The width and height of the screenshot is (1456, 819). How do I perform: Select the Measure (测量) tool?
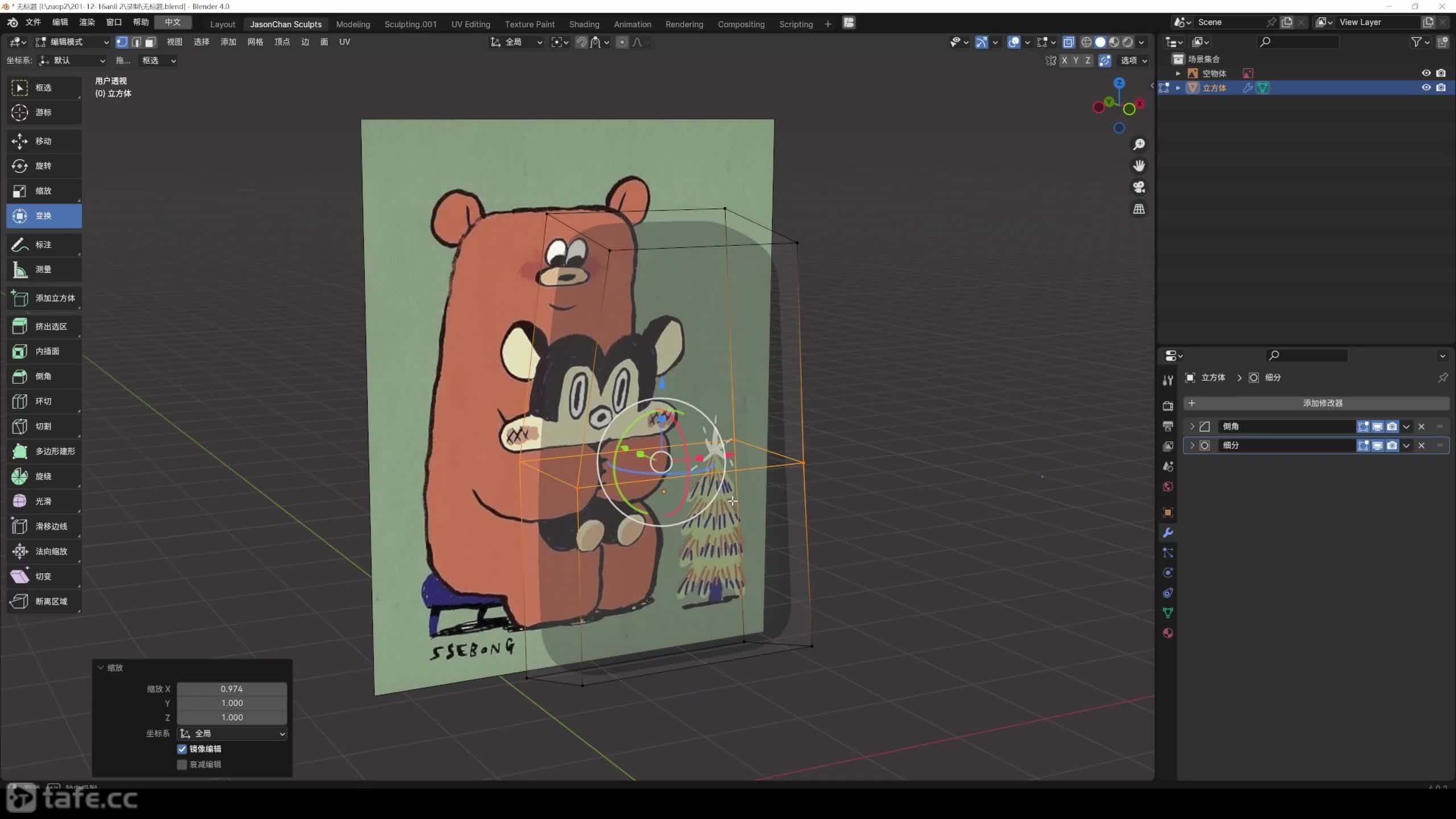tap(44, 270)
